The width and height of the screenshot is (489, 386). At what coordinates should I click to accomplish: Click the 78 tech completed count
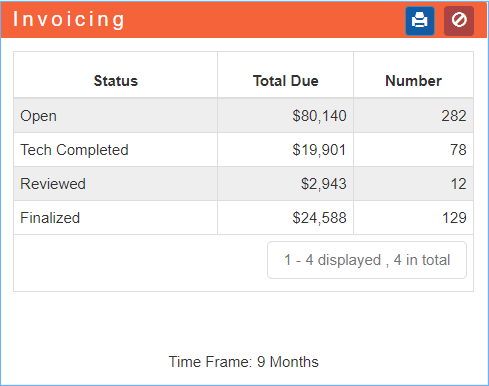click(458, 150)
